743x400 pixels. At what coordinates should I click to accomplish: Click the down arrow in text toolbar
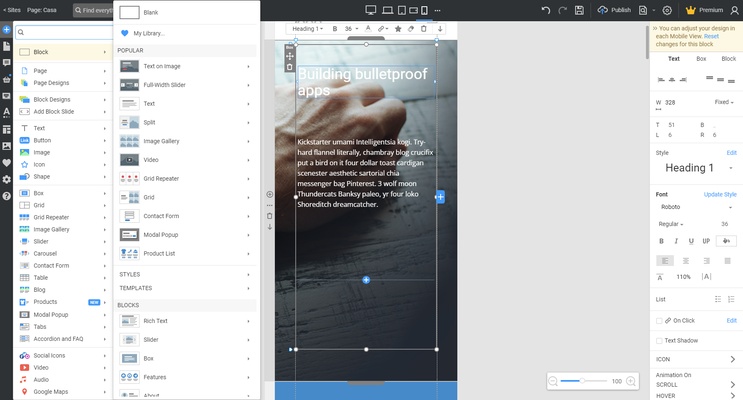(x=440, y=29)
